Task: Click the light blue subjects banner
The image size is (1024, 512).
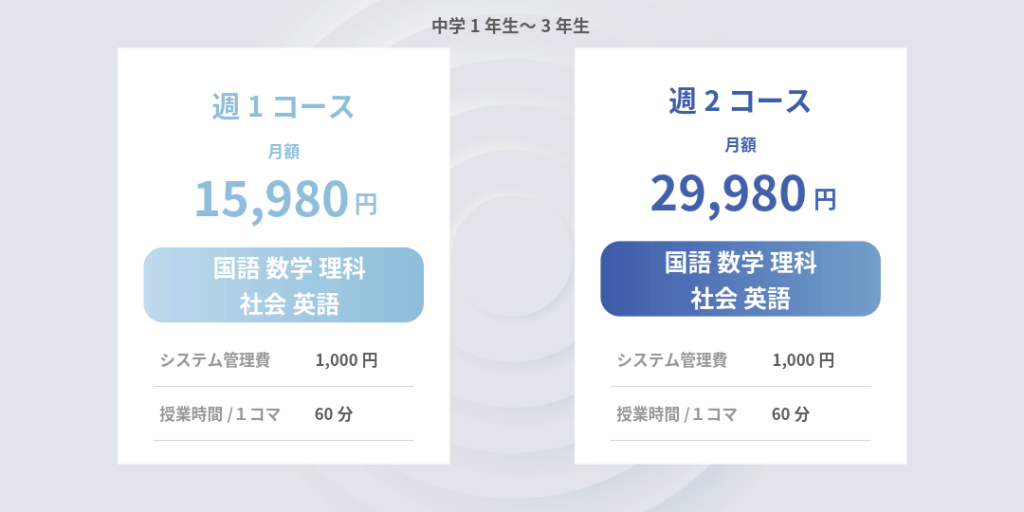Action: coord(283,285)
